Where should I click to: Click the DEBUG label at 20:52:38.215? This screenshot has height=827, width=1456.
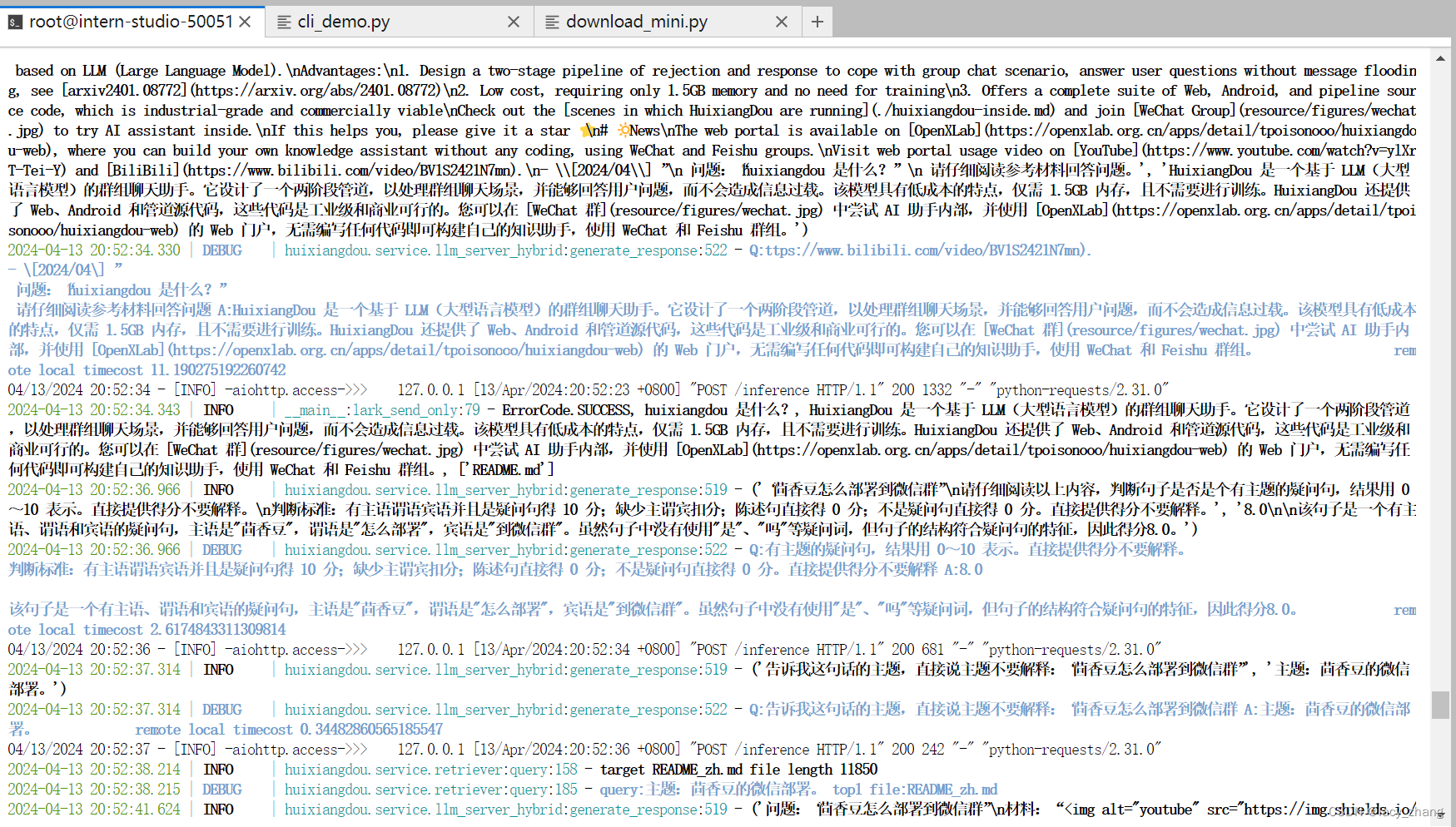click(222, 790)
